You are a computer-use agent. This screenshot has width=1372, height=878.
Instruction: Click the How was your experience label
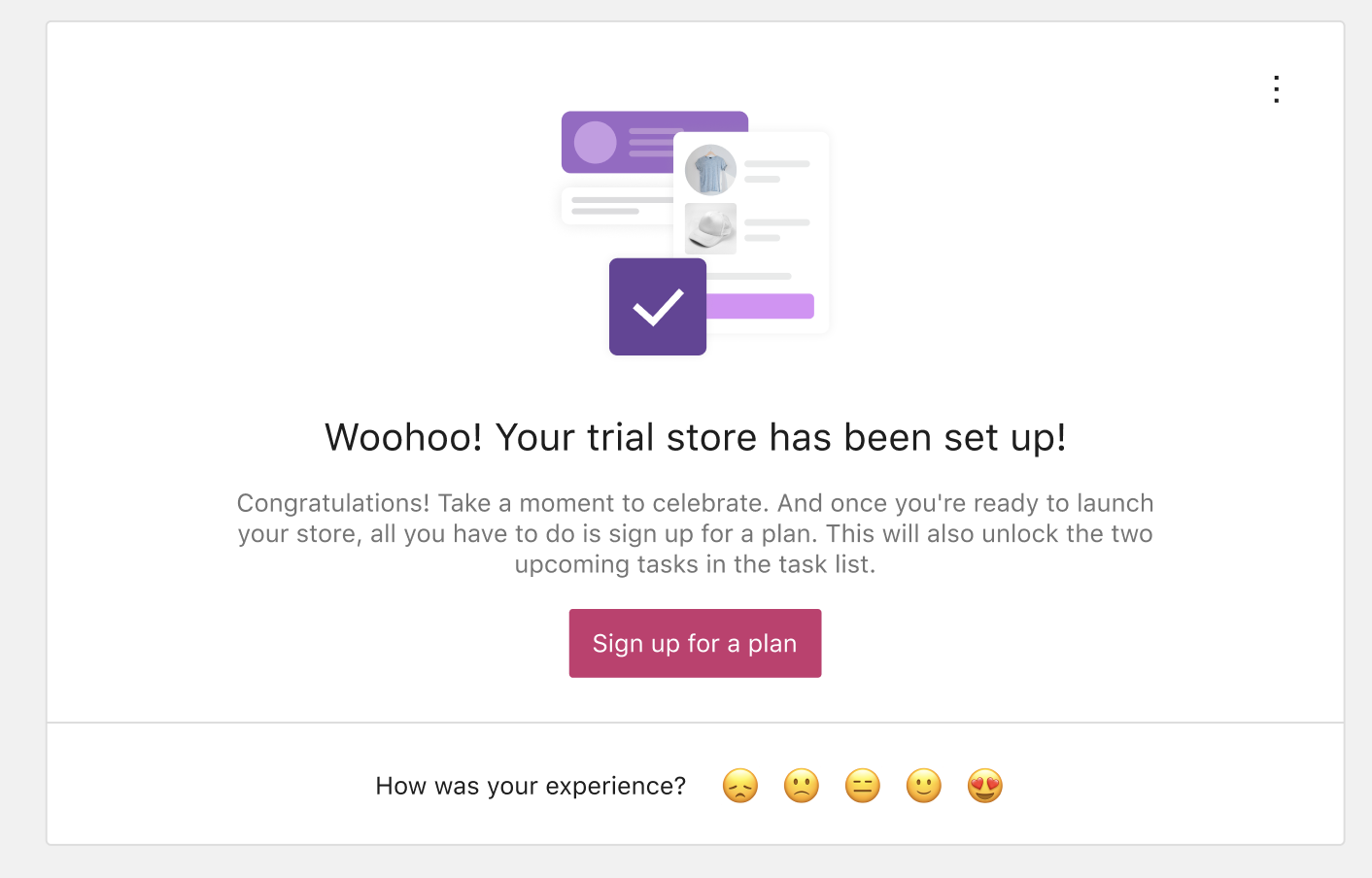coord(531,786)
